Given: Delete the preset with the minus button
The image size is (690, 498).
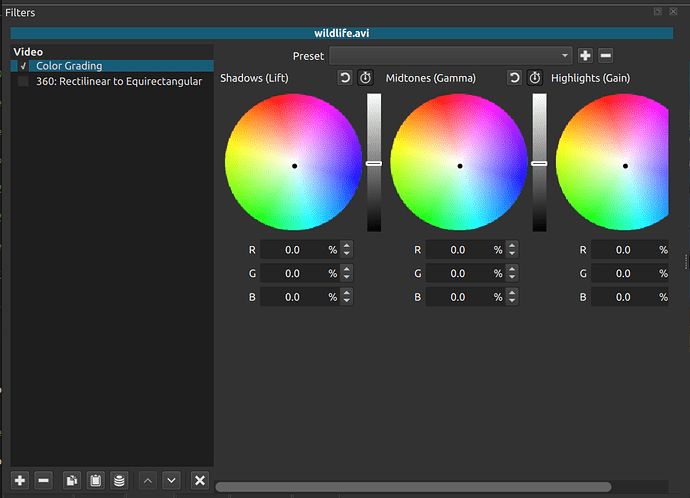Looking at the screenshot, I should tap(606, 56).
